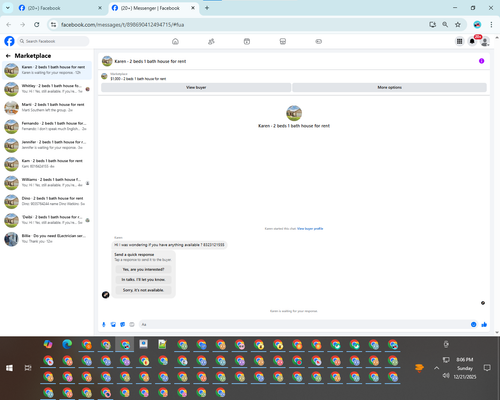Viewport: 500px width, 400px height.
Task: Open the Fernando conversation
Action: point(47,126)
